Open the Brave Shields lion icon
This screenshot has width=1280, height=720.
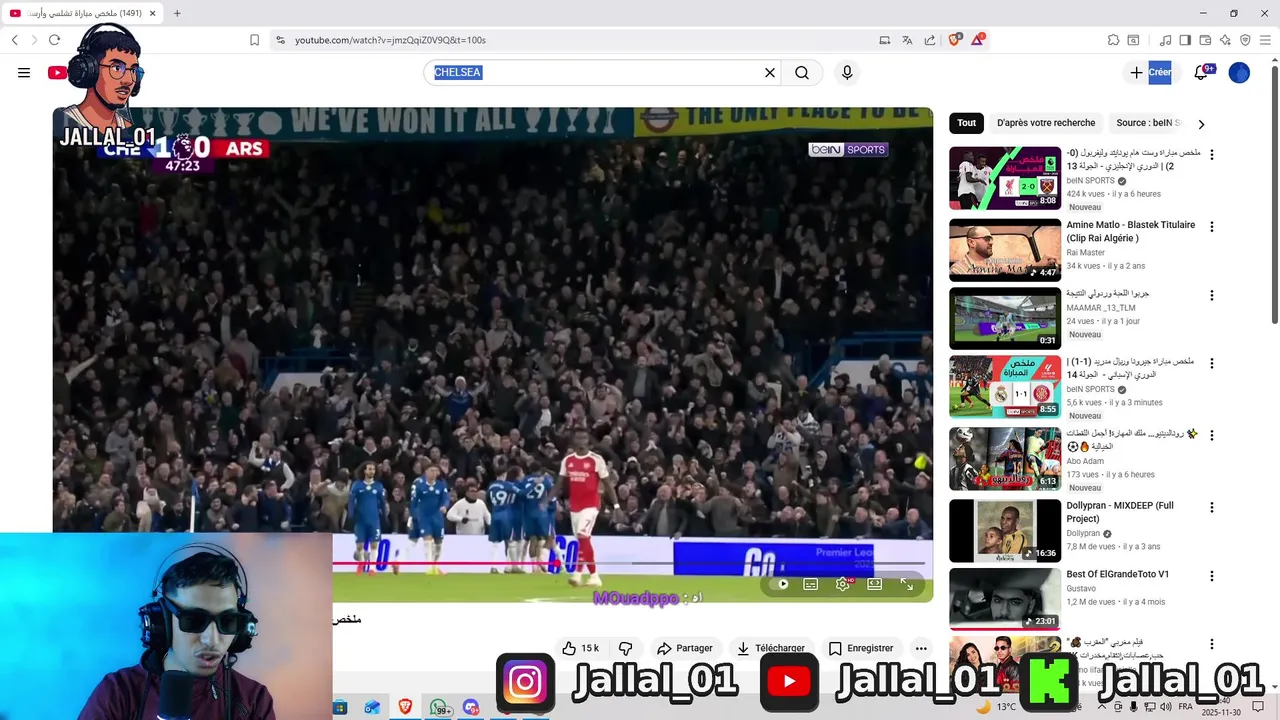pyautogui.click(x=955, y=39)
